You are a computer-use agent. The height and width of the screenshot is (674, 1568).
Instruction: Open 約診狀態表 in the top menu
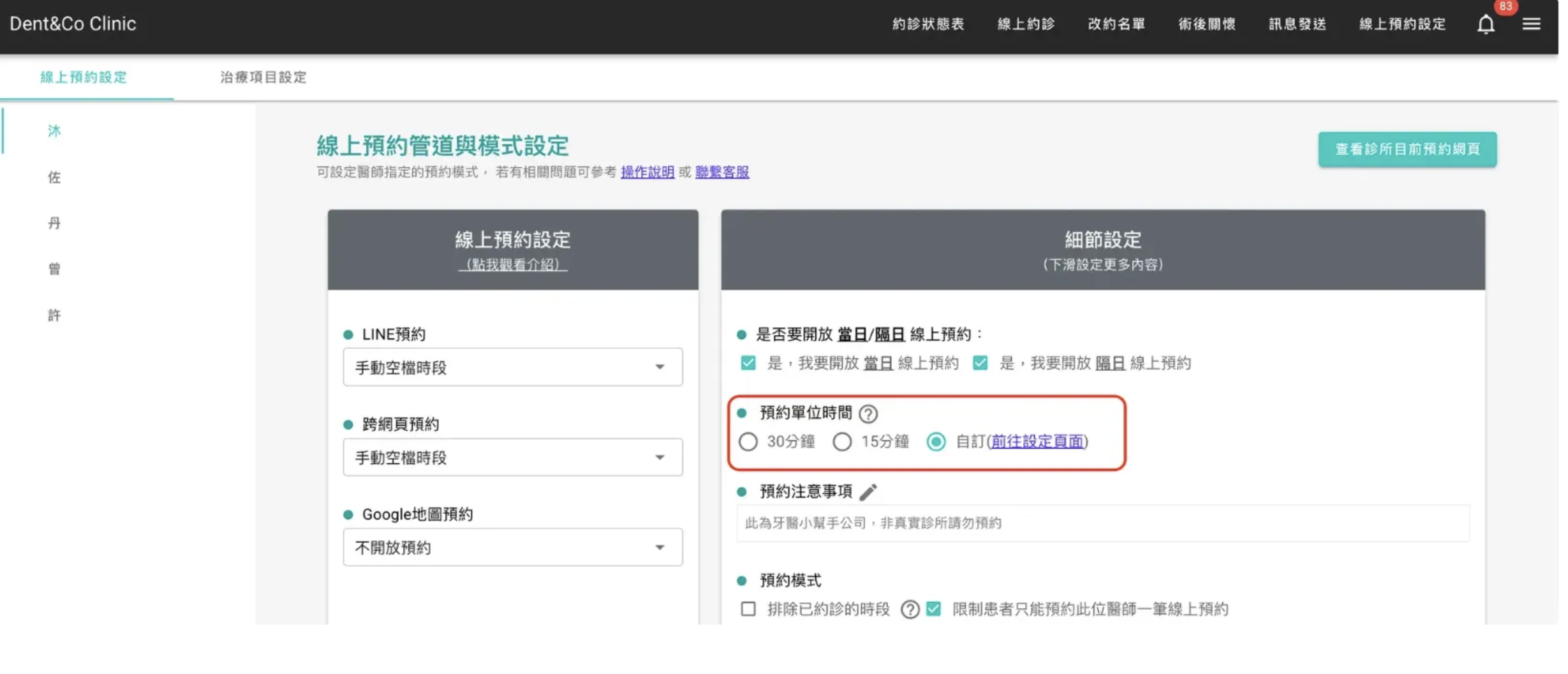click(928, 24)
